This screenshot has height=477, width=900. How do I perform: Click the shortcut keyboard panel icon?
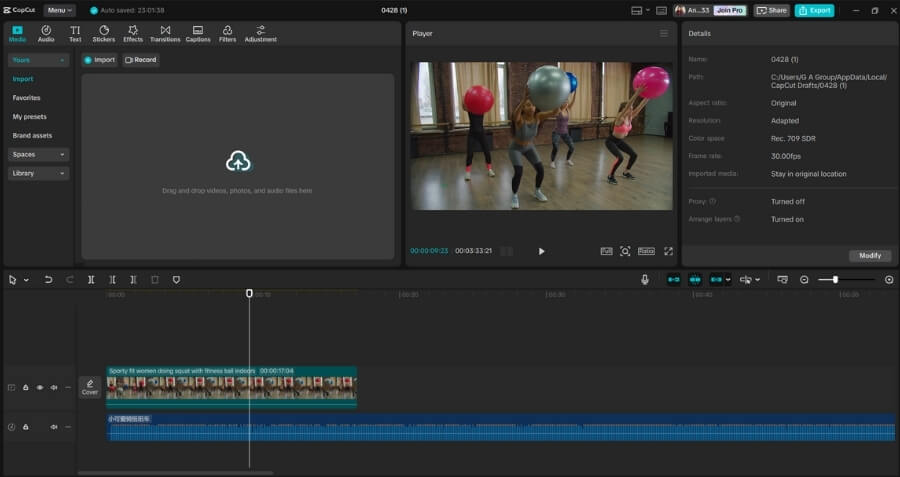pyautogui.click(x=661, y=10)
